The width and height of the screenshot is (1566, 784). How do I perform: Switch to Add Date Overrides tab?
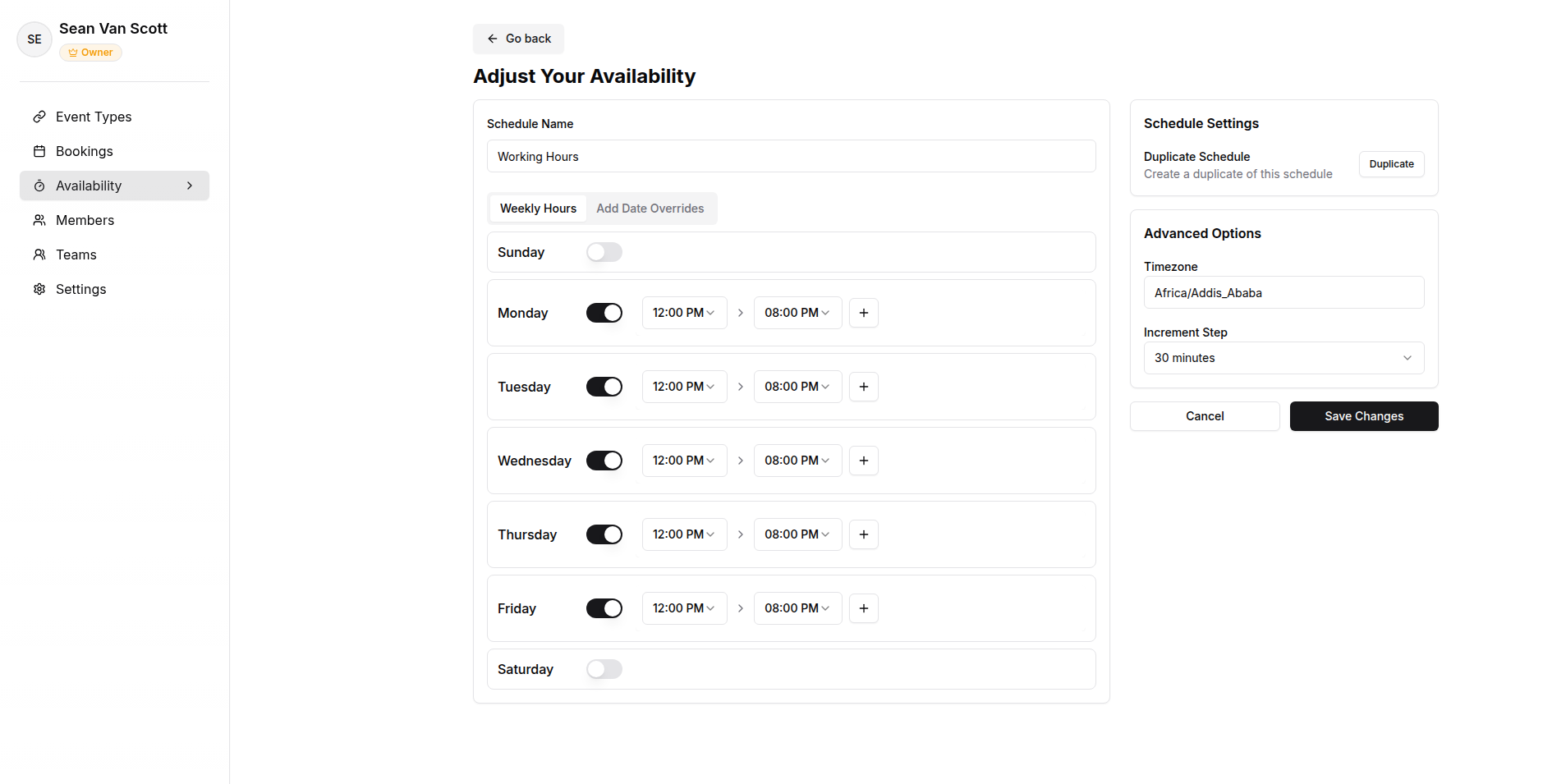(650, 209)
